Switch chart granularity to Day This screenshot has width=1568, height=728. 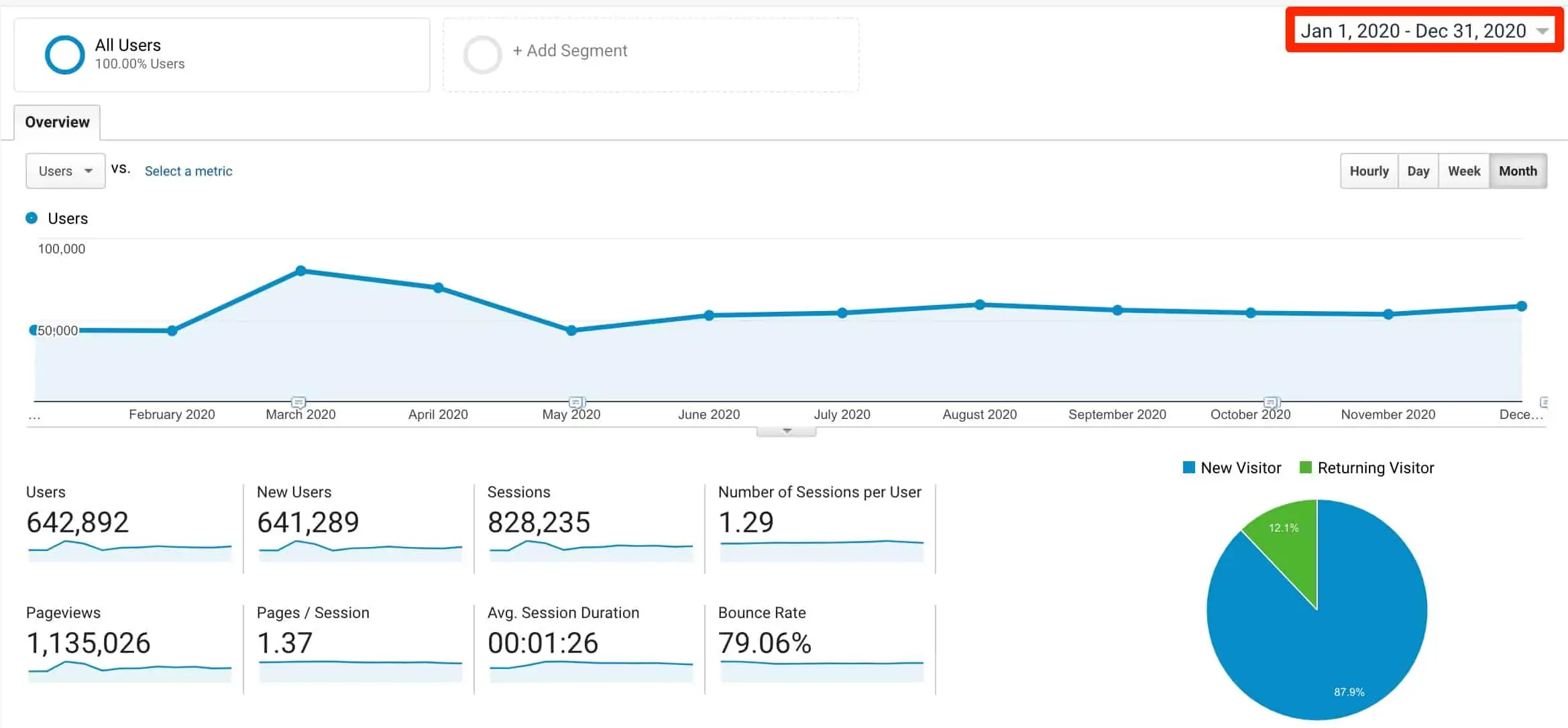[x=1418, y=171]
